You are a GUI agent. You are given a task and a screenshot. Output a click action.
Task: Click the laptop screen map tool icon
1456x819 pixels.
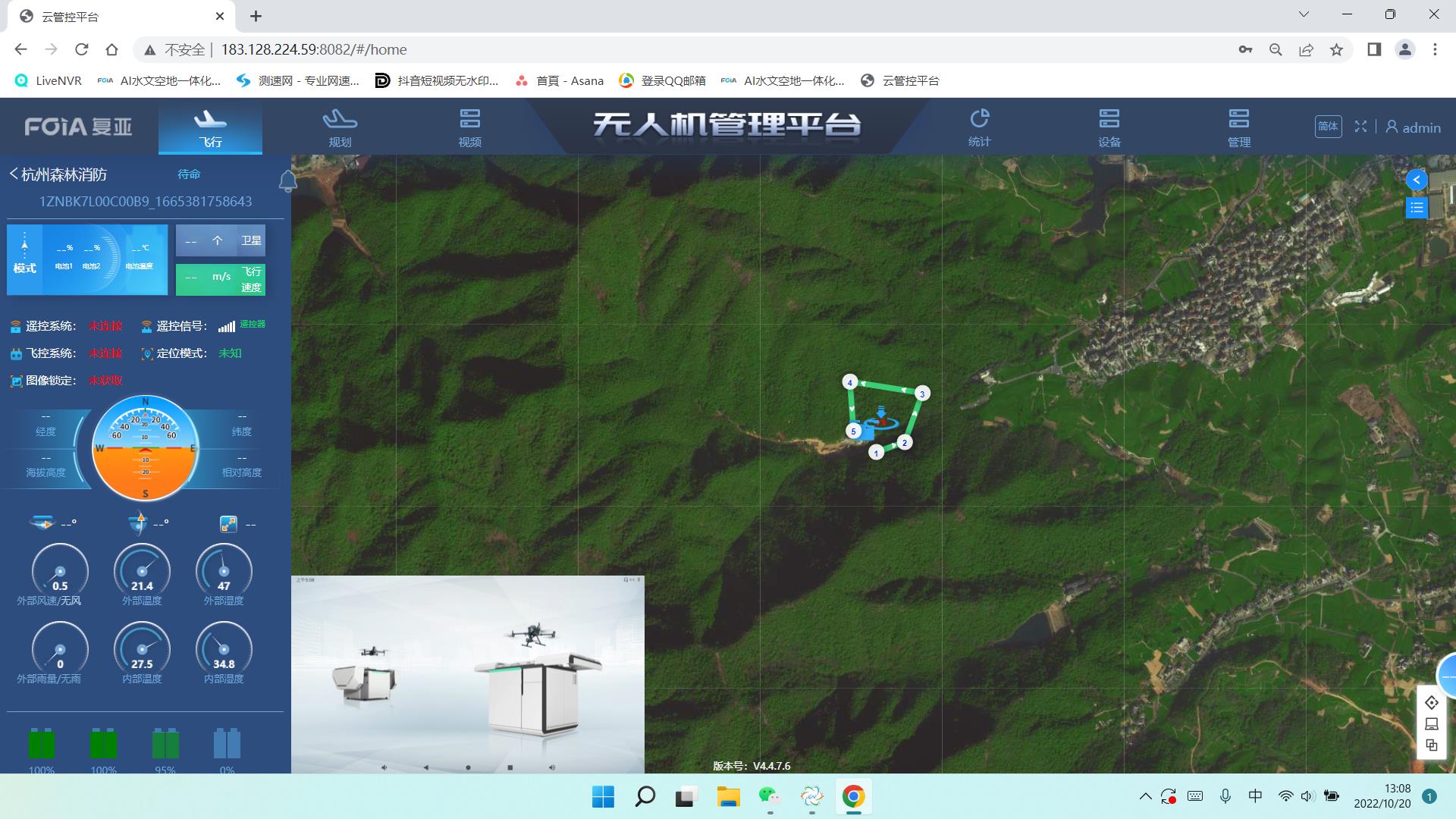click(1431, 724)
